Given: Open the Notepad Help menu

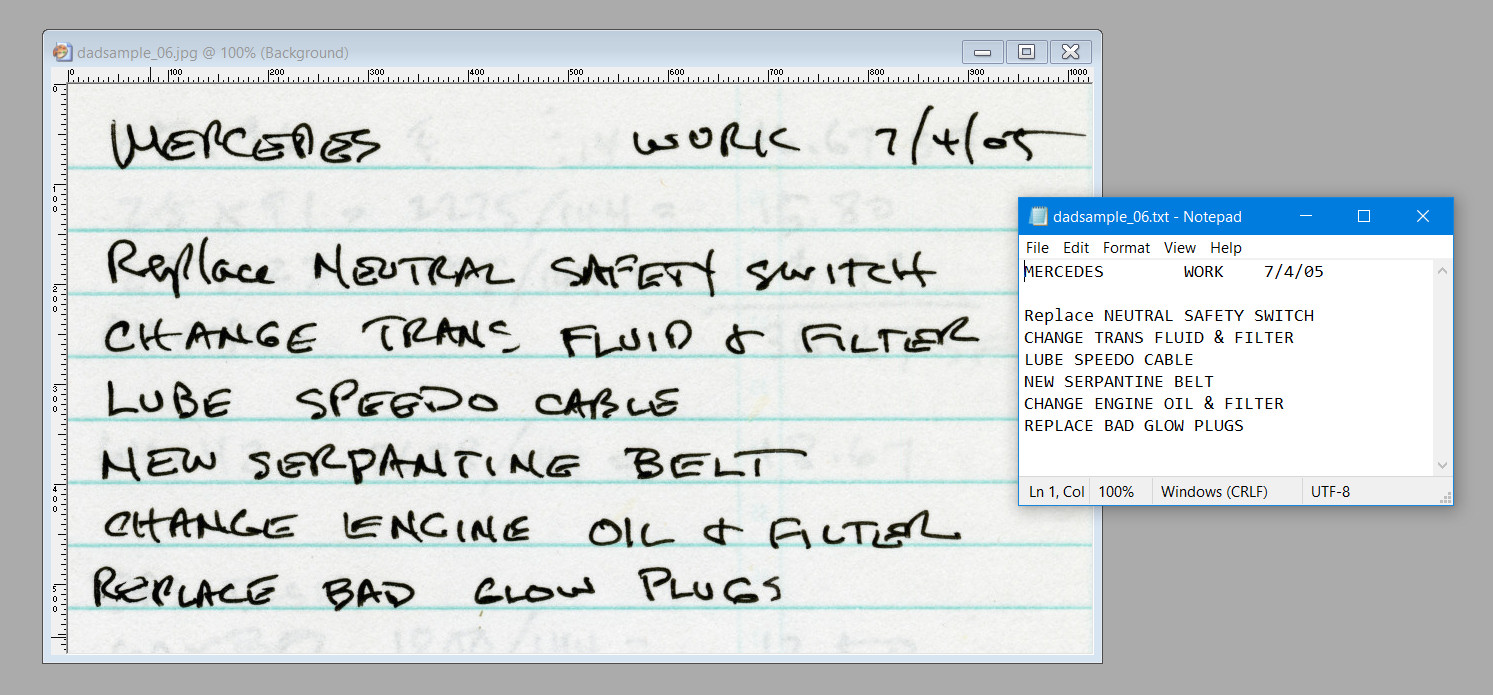Looking at the screenshot, I should (x=1226, y=247).
